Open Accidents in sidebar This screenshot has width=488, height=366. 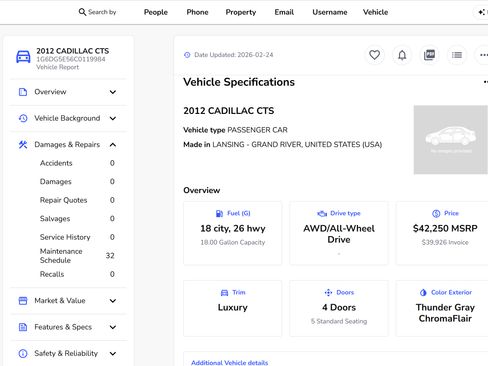click(56, 163)
